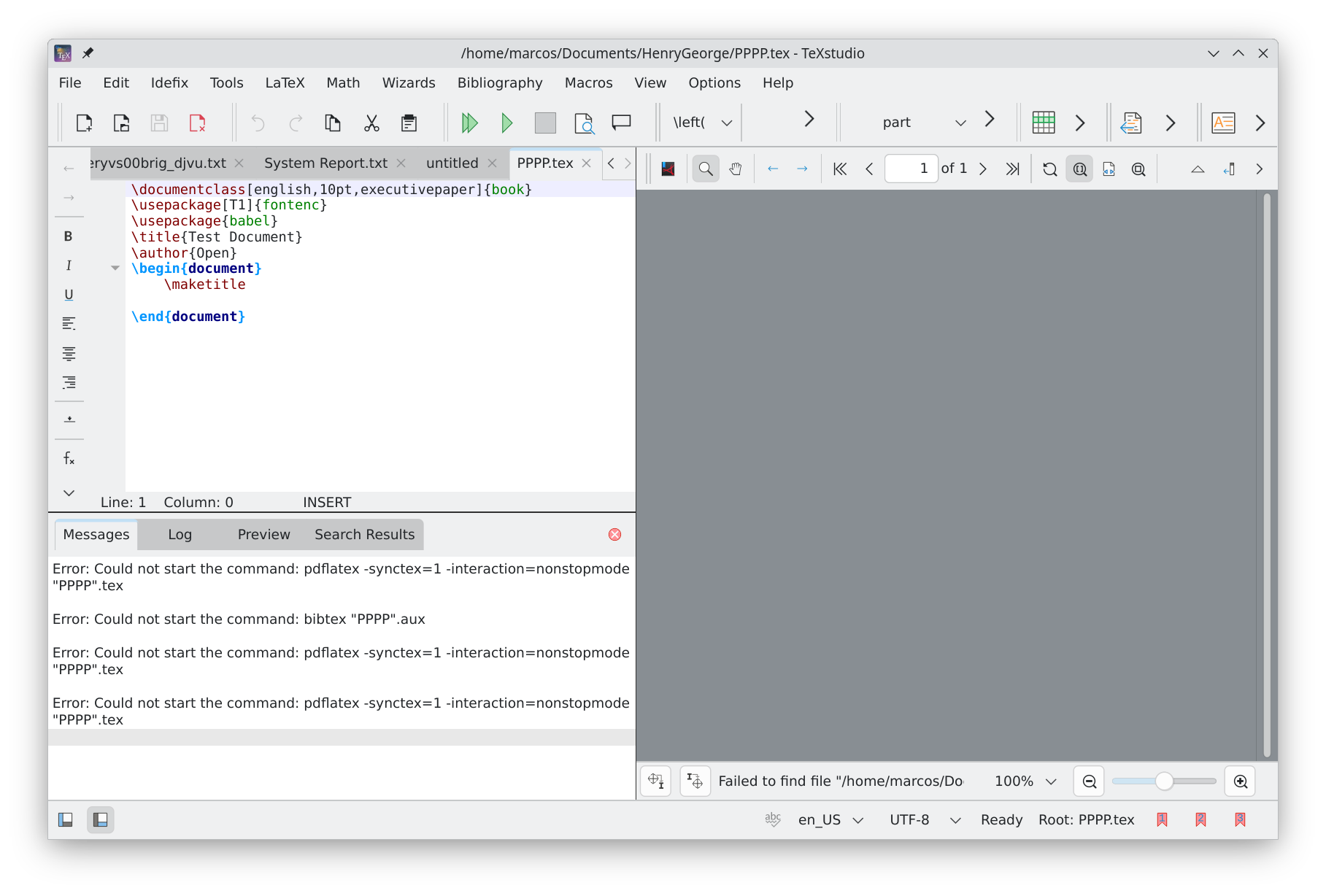
Task: Expand the overflow chevron after the part dropdown
Action: pyautogui.click(x=990, y=119)
